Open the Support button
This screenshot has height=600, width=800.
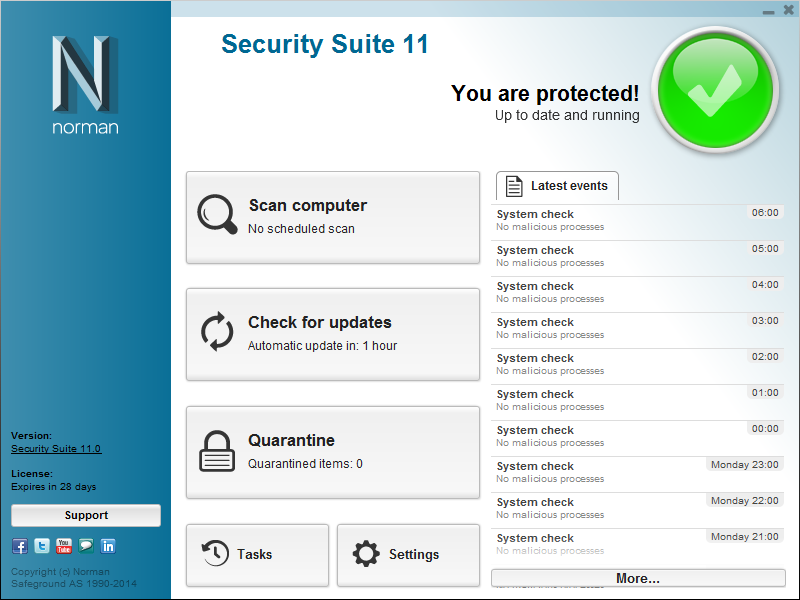coord(86,515)
